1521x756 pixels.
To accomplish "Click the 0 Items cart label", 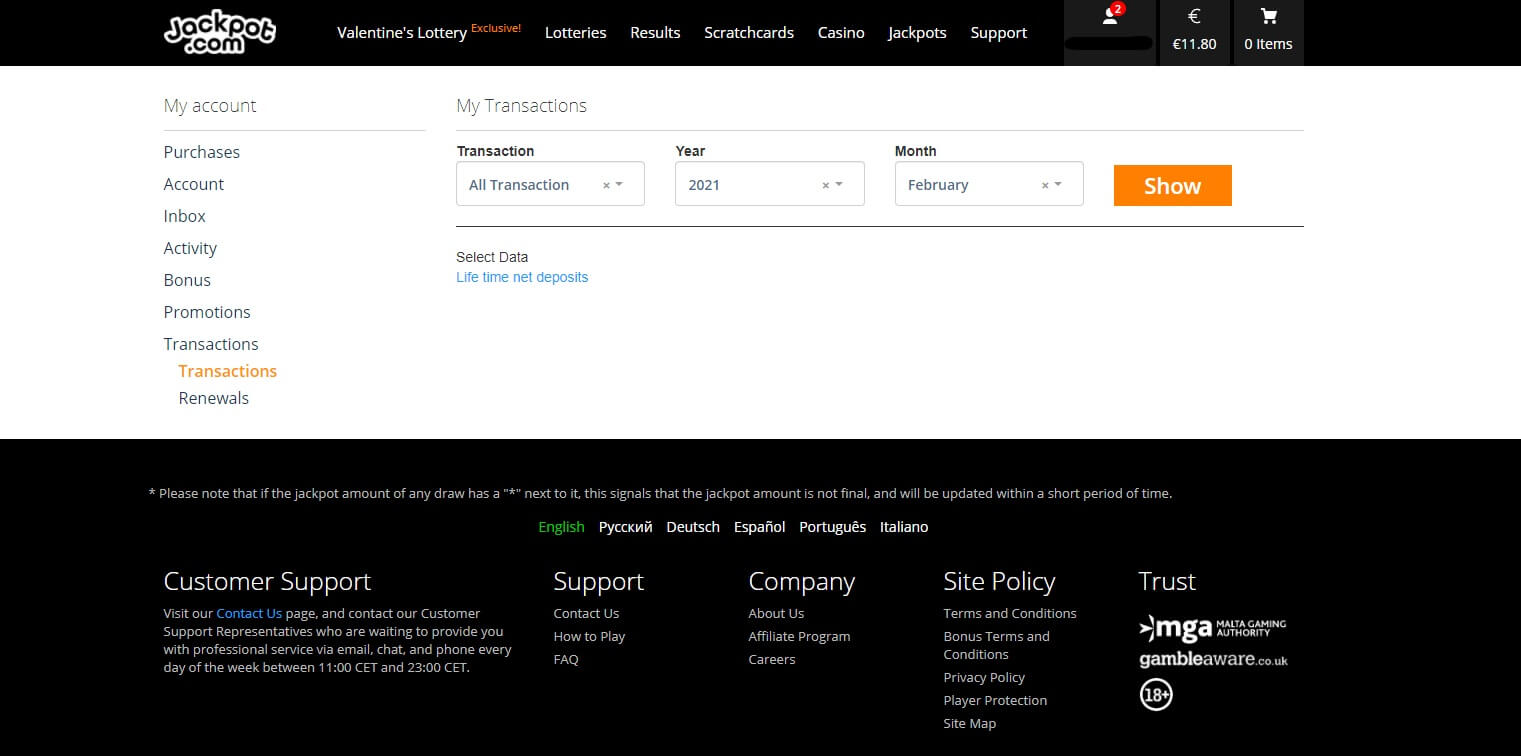I will 1268,44.
